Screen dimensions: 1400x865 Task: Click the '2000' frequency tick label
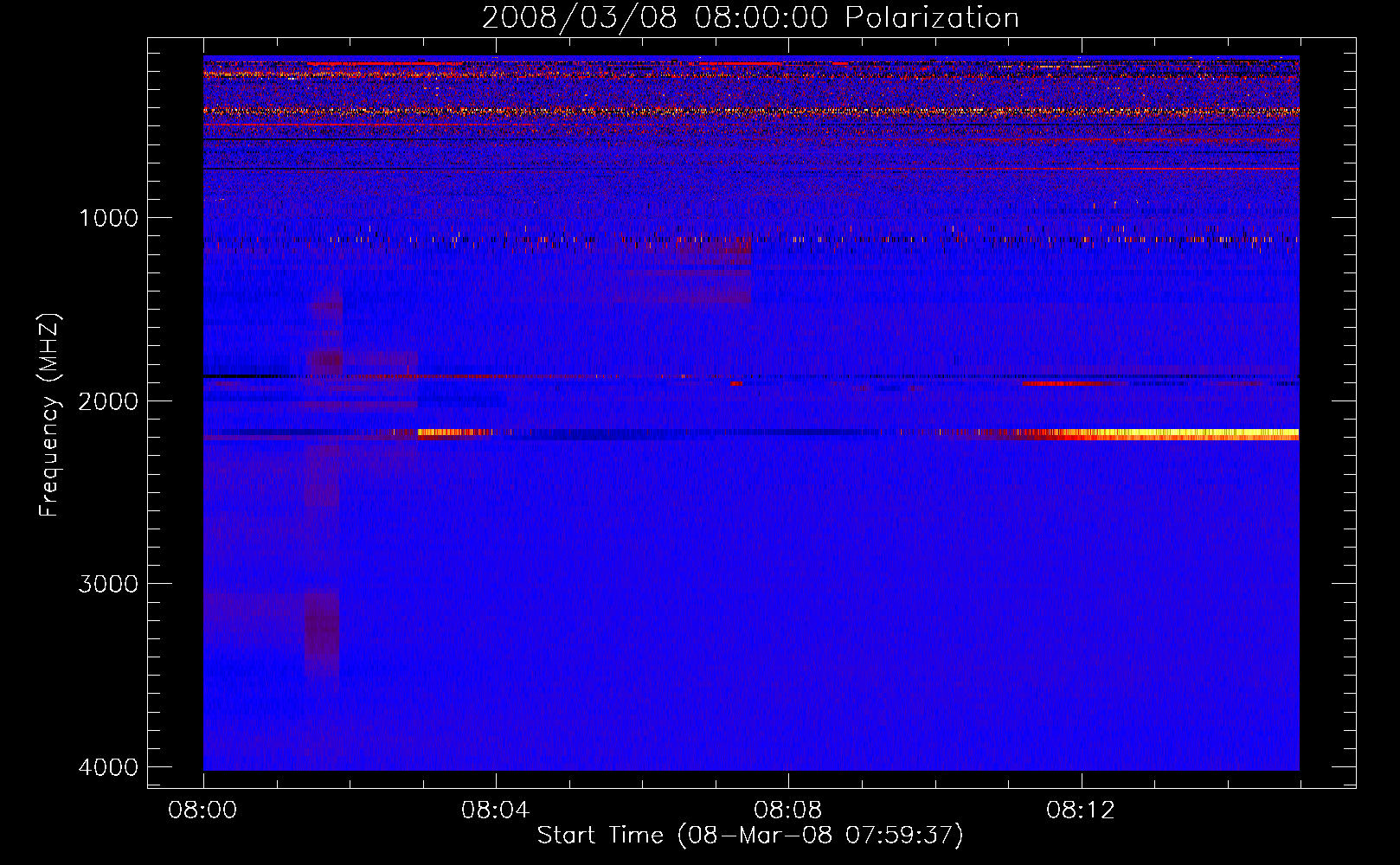click(x=108, y=401)
